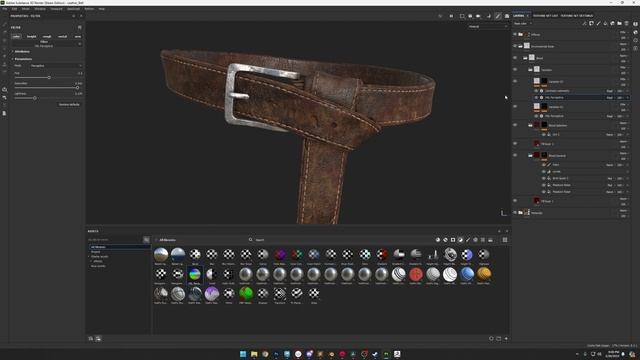Switch to rendering mode camera icon above viewport
Screen dimensions: 640x360
point(507,16)
